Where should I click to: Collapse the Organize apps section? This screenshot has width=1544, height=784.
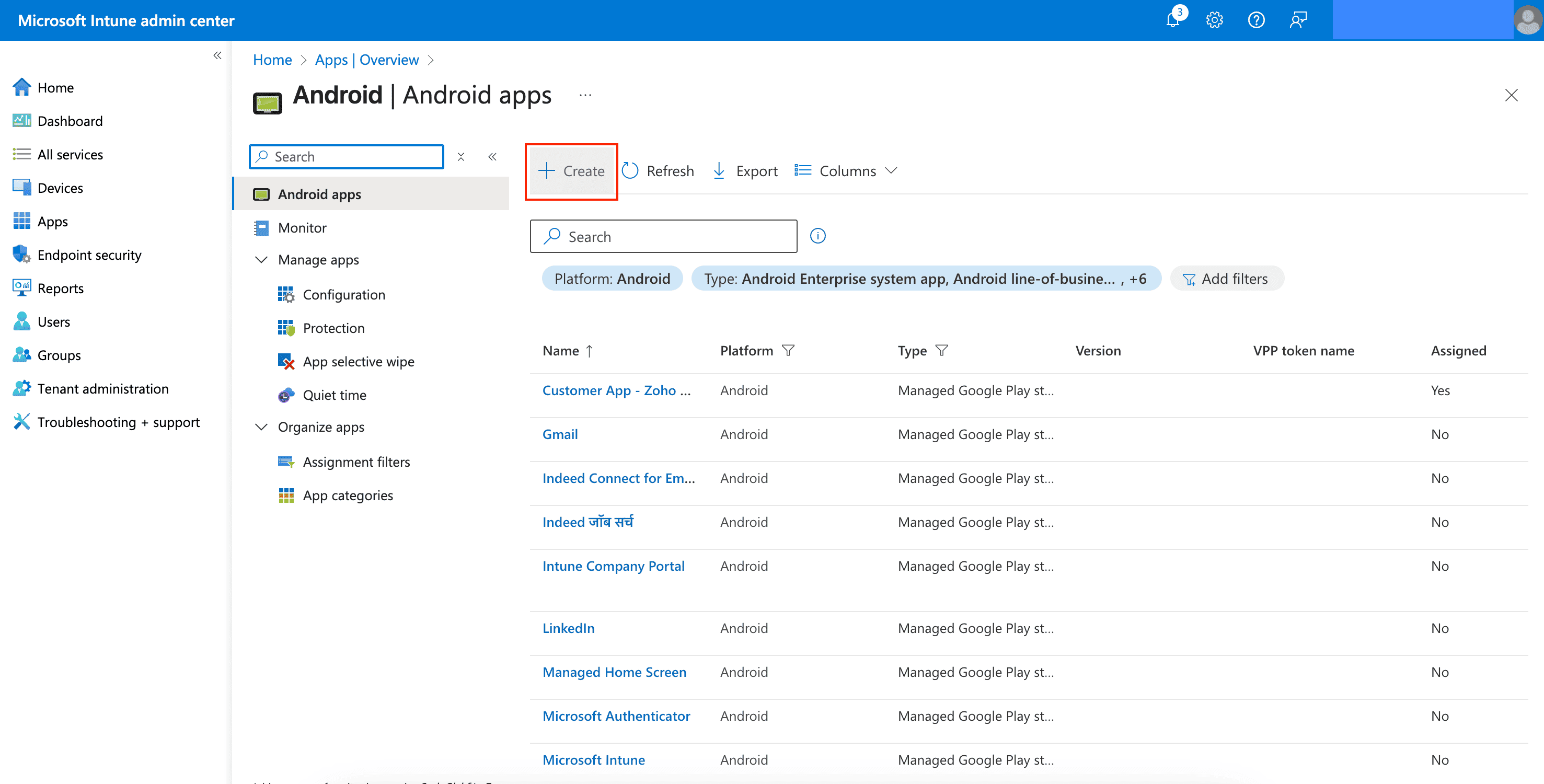pyautogui.click(x=261, y=426)
